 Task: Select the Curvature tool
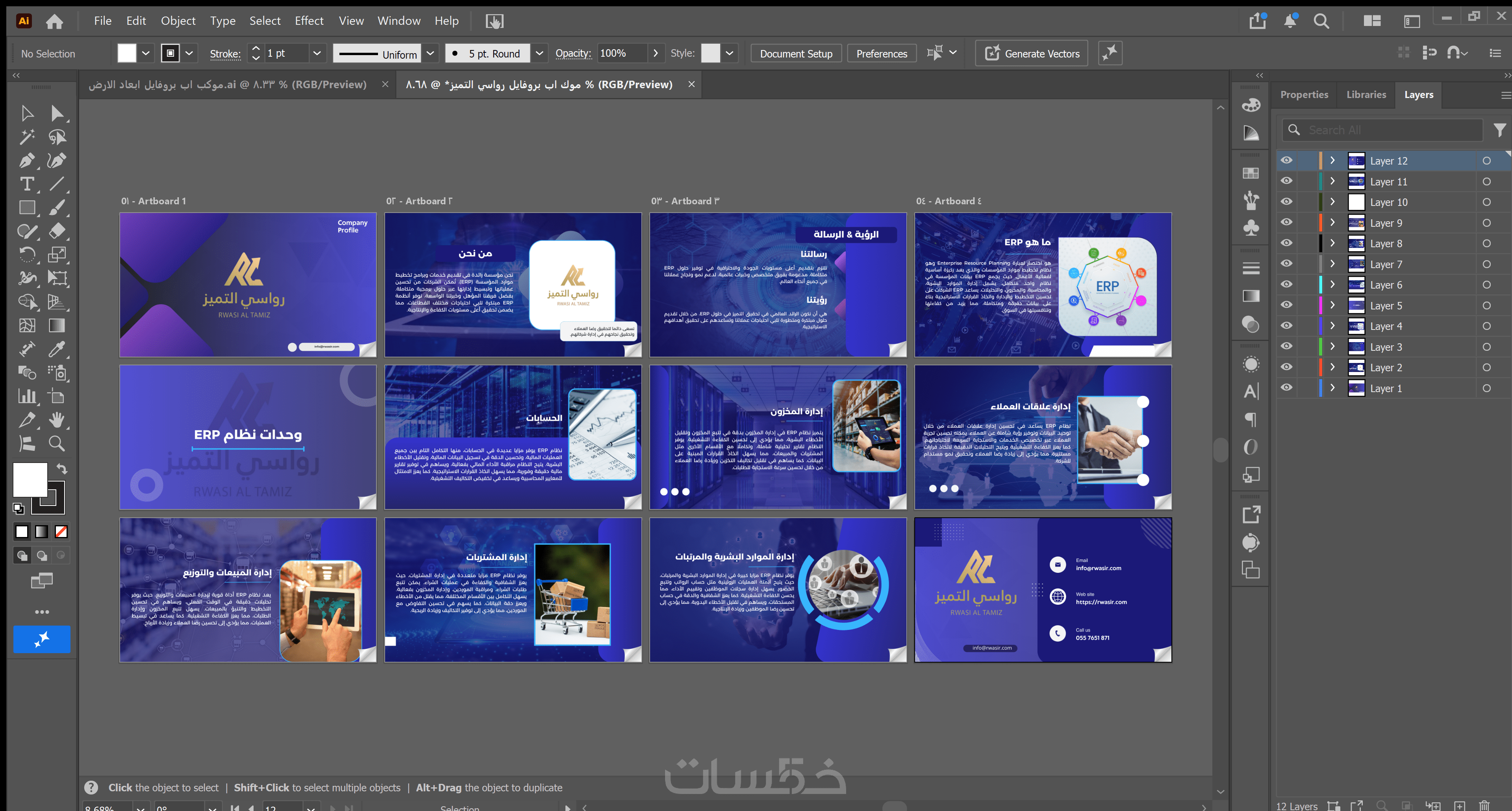pyautogui.click(x=57, y=160)
